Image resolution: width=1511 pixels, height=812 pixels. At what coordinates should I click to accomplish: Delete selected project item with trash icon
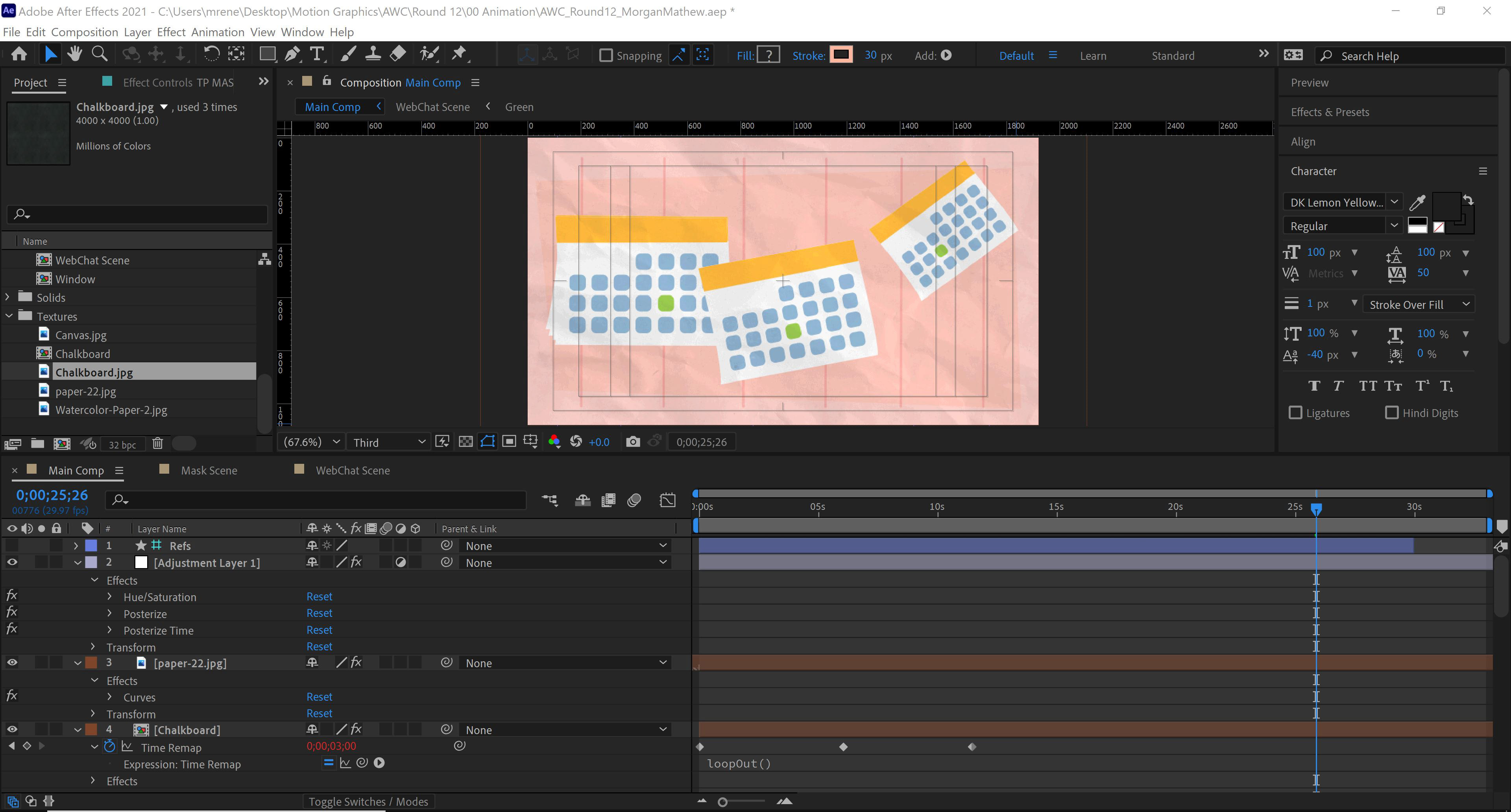tap(157, 444)
